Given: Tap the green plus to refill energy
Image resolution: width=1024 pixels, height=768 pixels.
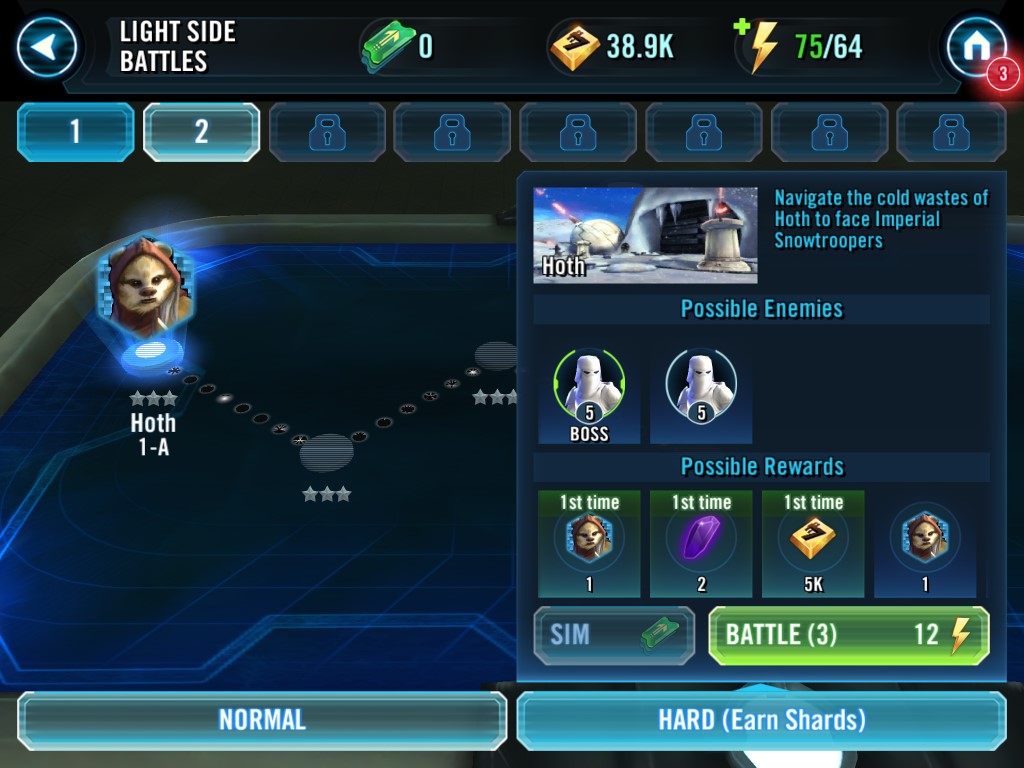Looking at the screenshot, I should [x=741, y=27].
